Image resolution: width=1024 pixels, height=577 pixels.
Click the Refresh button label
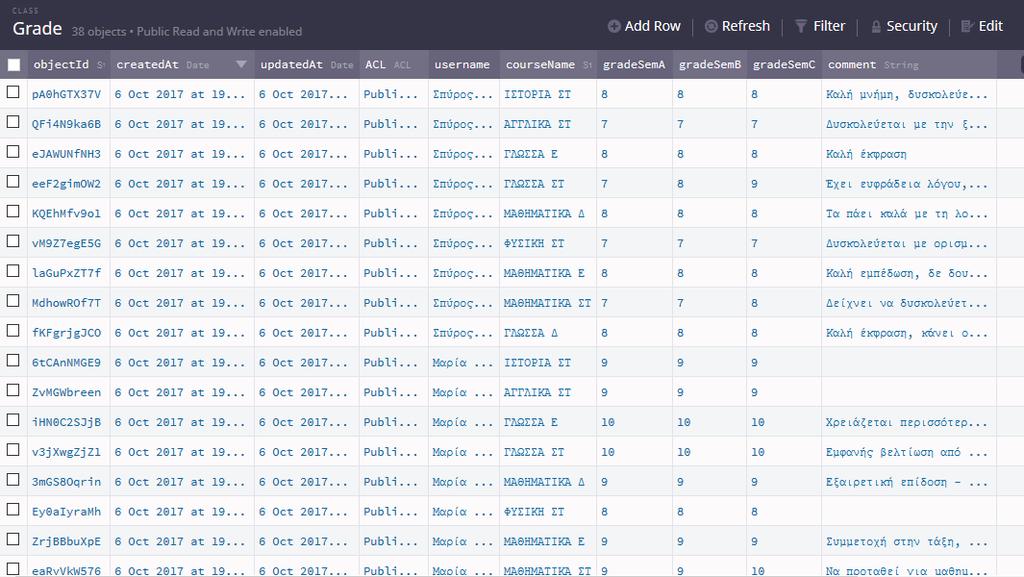[746, 26]
